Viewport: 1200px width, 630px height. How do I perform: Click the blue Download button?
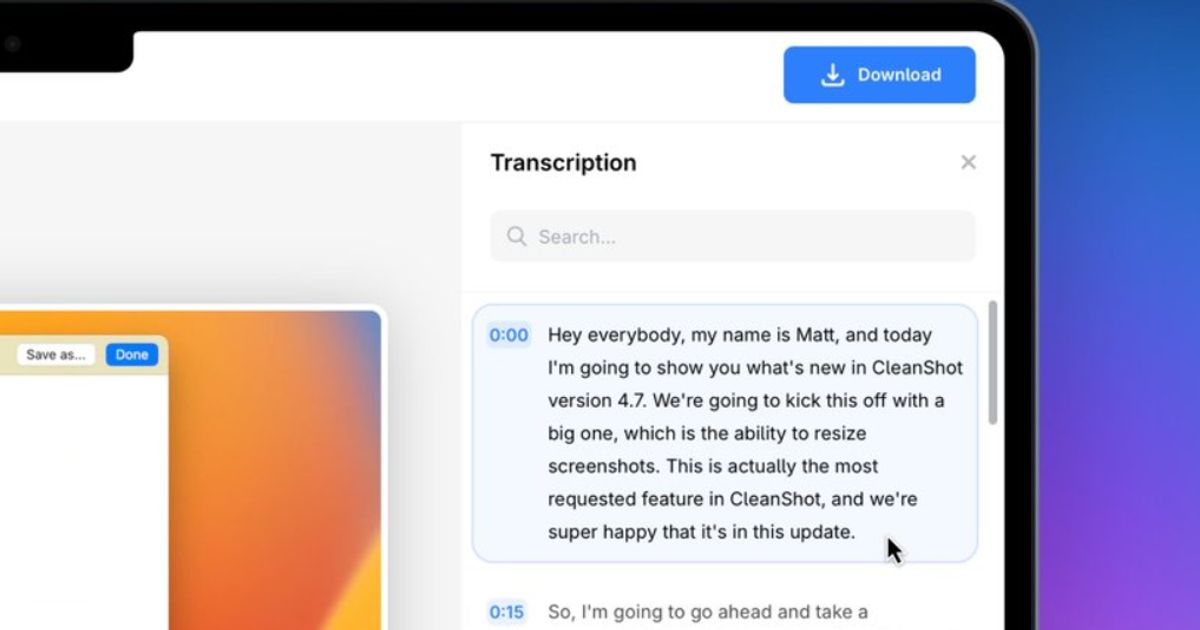pyautogui.click(x=879, y=75)
